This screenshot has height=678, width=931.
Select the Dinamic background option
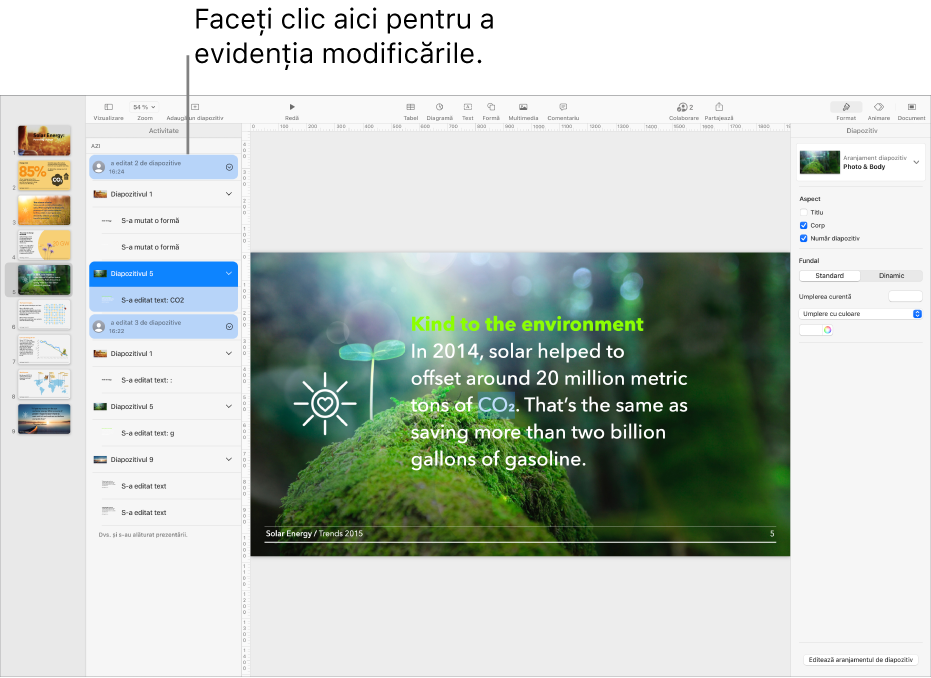pos(891,276)
